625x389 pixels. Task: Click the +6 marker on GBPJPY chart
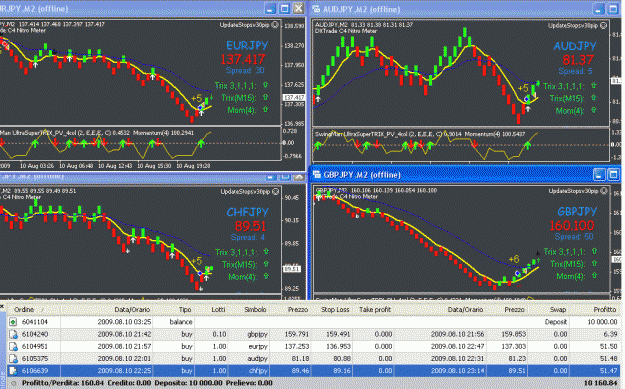tap(514, 259)
